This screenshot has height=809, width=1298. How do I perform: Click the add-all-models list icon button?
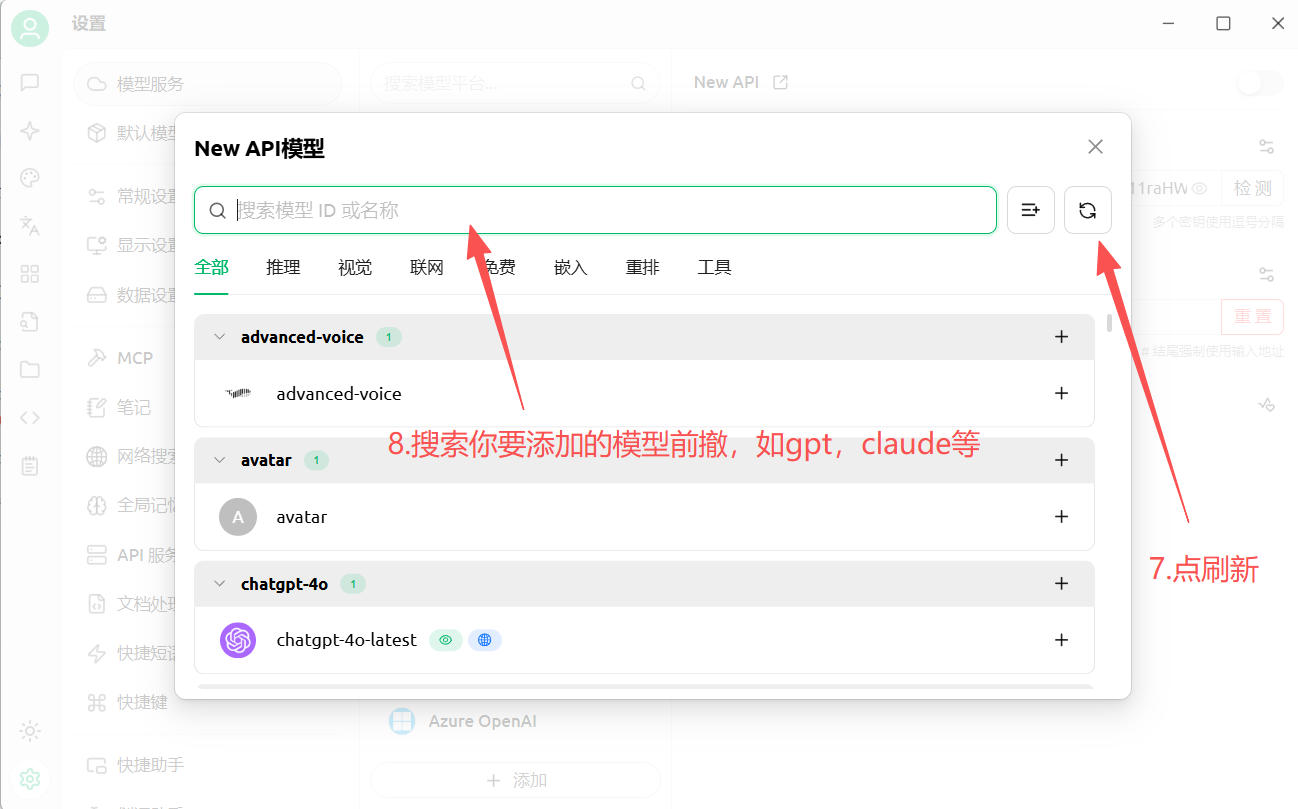click(x=1030, y=210)
